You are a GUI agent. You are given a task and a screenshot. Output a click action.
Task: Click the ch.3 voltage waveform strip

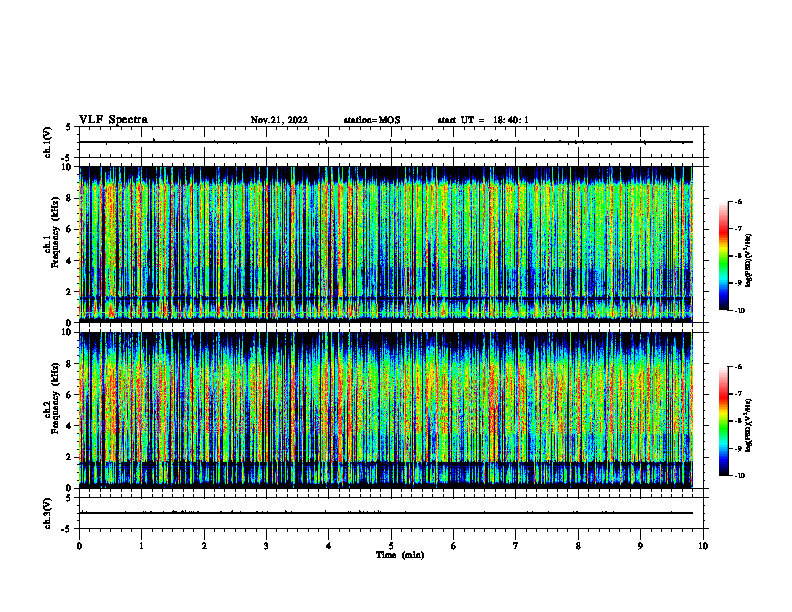[x=391, y=513]
